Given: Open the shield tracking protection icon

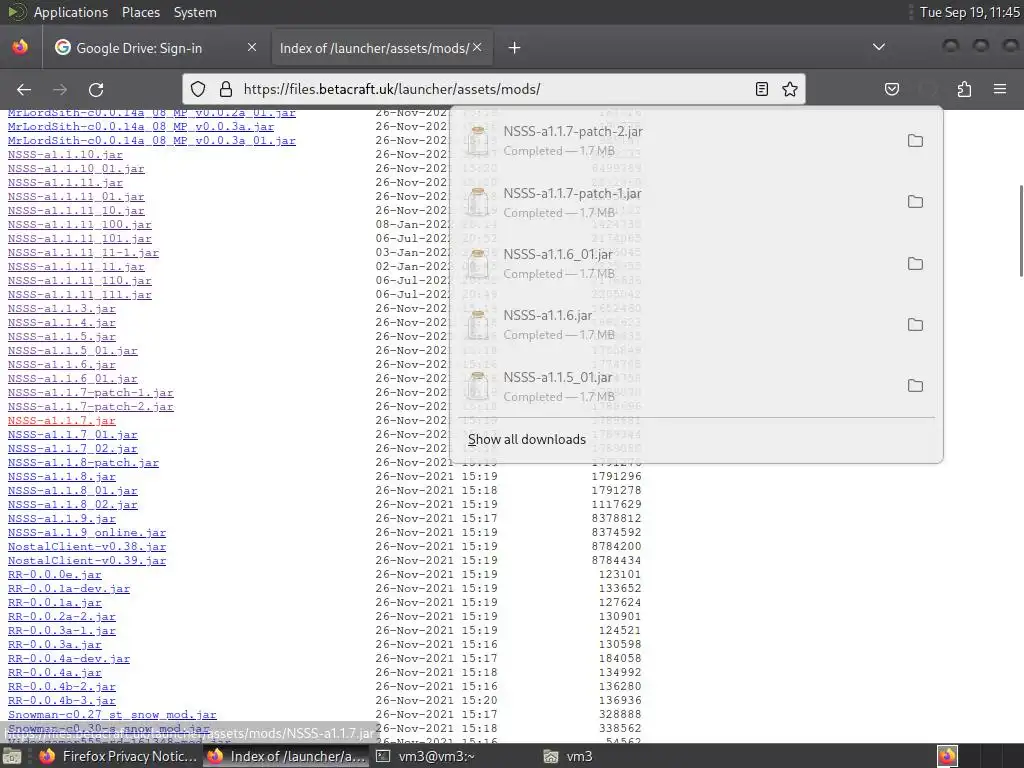Looking at the screenshot, I should click(198, 89).
